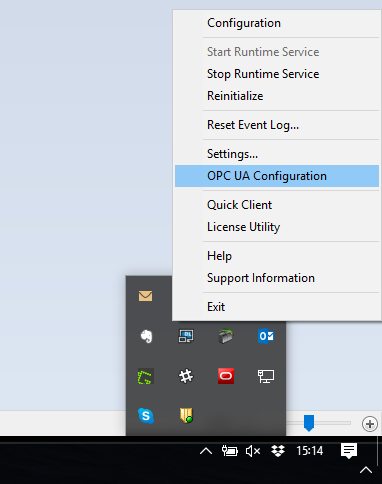Click the yellow mail envelope tray icon
Viewport: 382px width, 484px height.
coord(146,296)
